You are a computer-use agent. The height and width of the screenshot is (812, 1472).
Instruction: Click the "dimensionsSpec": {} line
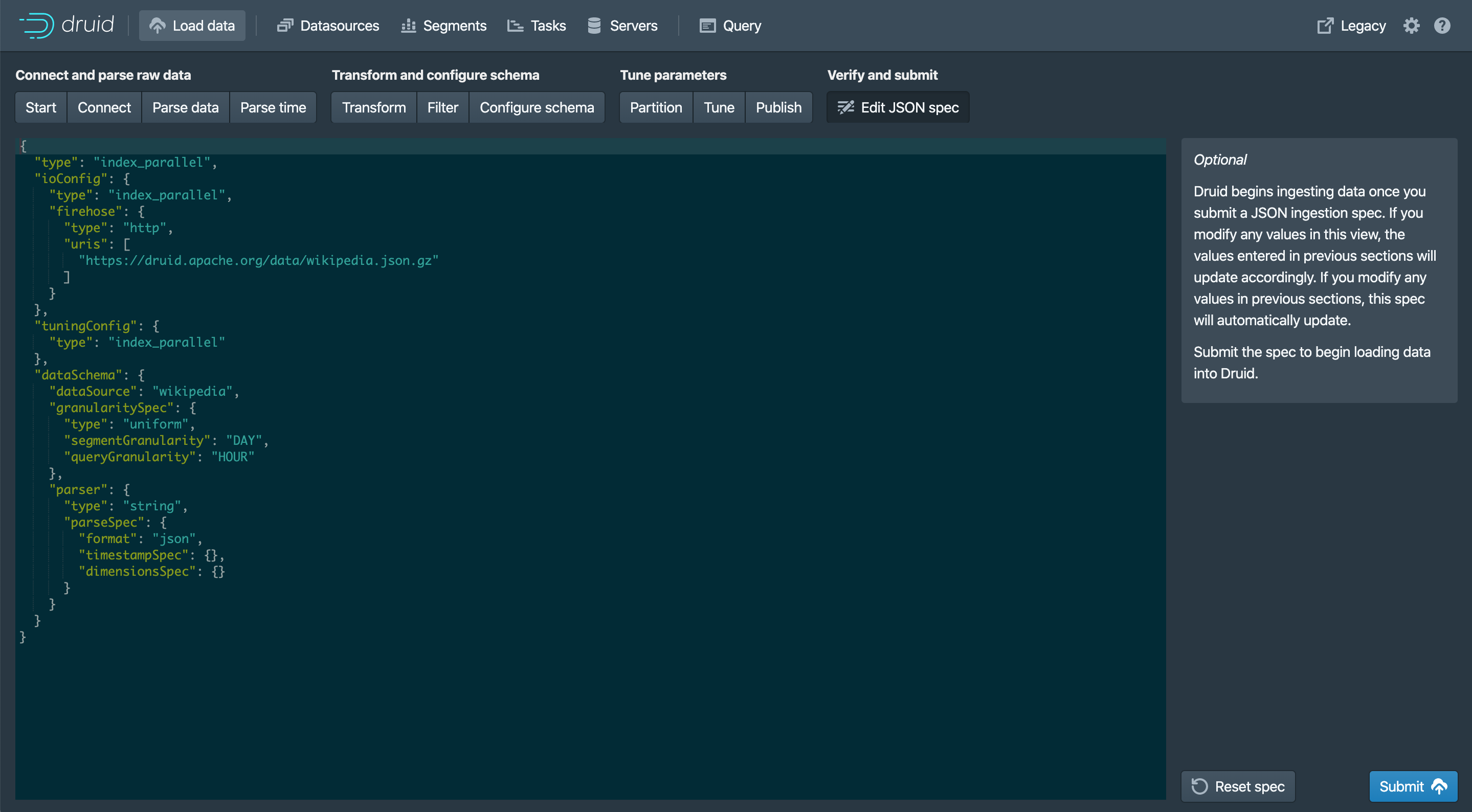click(151, 572)
